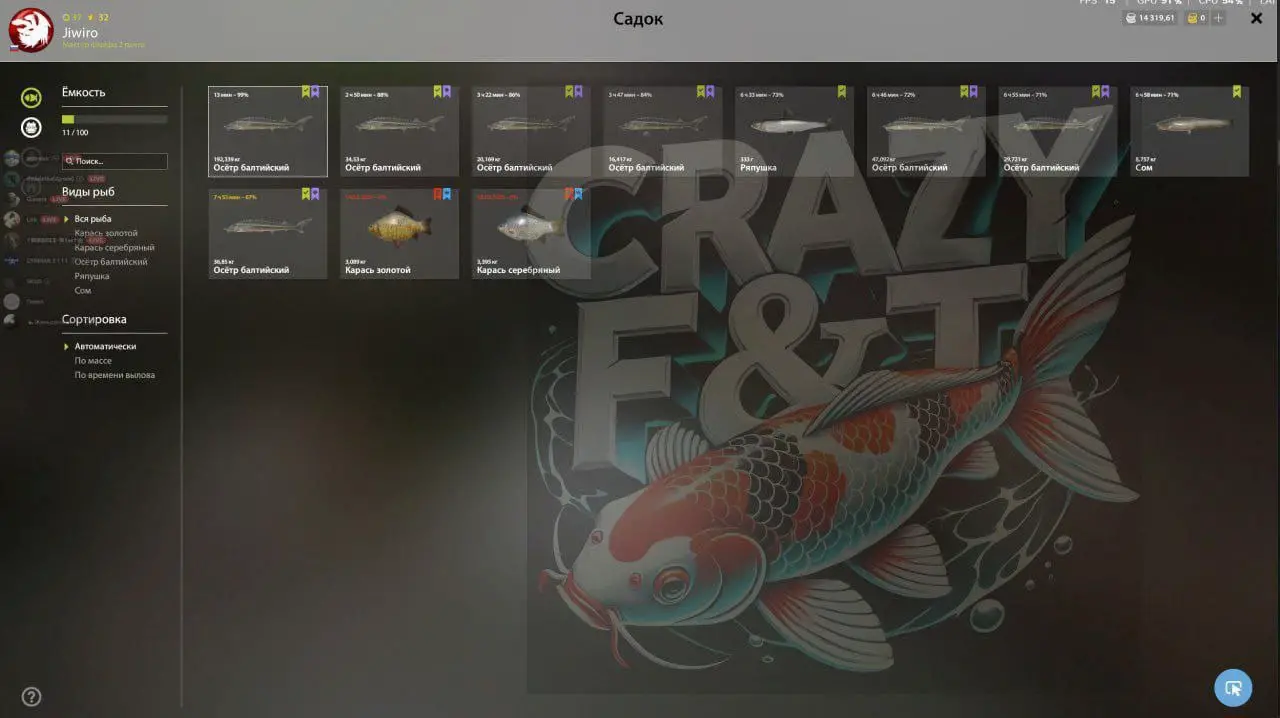This screenshot has height=718, width=1280.
Task: Click the red badge on the Карась золотой card
Action: (438, 194)
